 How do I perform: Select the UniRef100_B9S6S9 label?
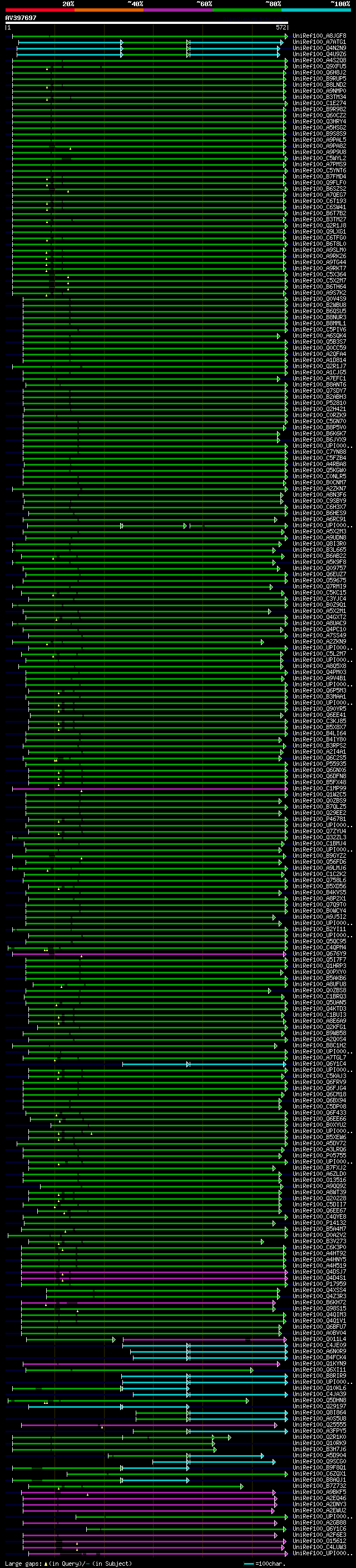pos(319,133)
